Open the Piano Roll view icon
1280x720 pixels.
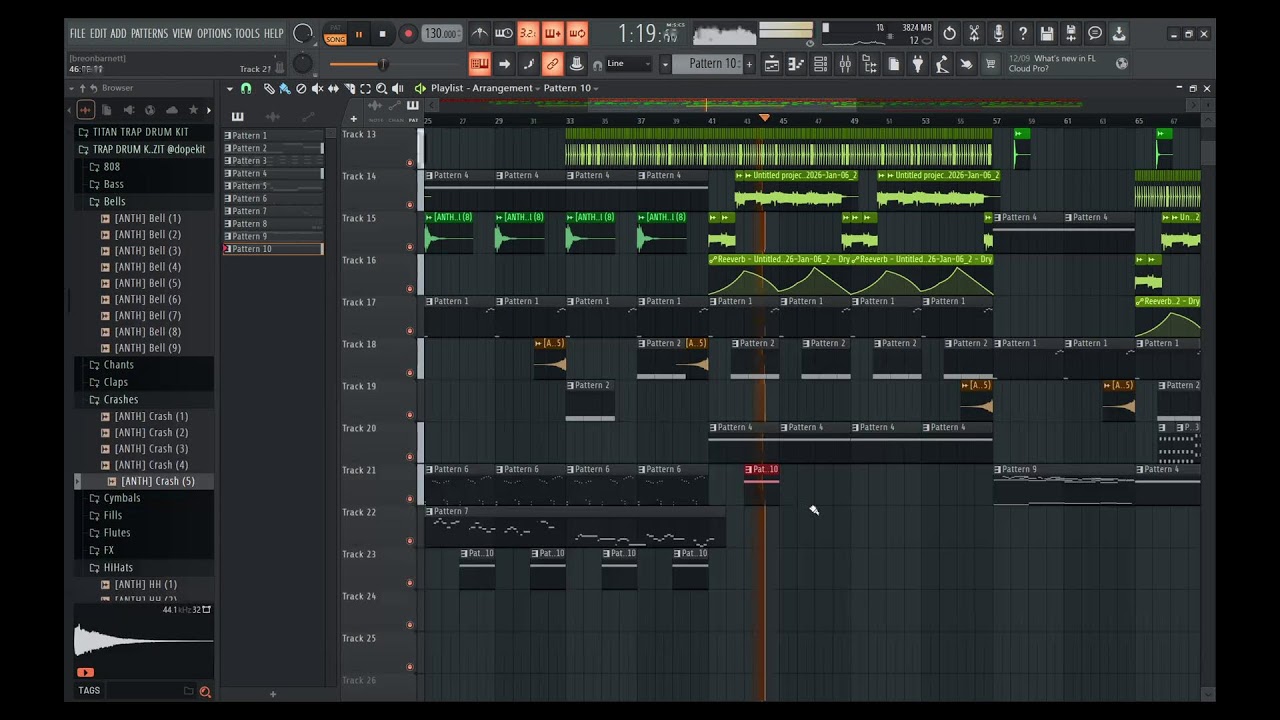coord(796,64)
